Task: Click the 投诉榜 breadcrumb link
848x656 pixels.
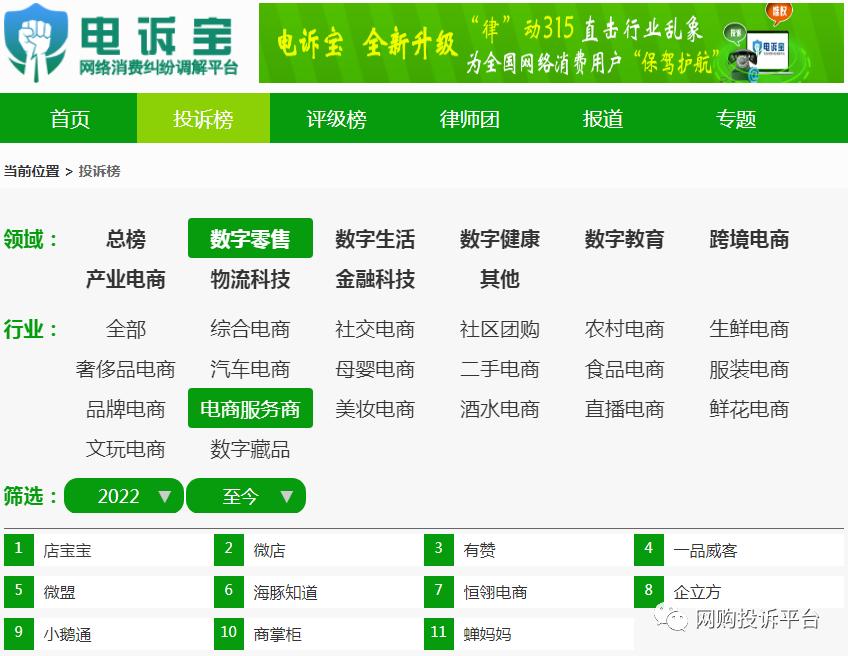Action: (101, 170)
